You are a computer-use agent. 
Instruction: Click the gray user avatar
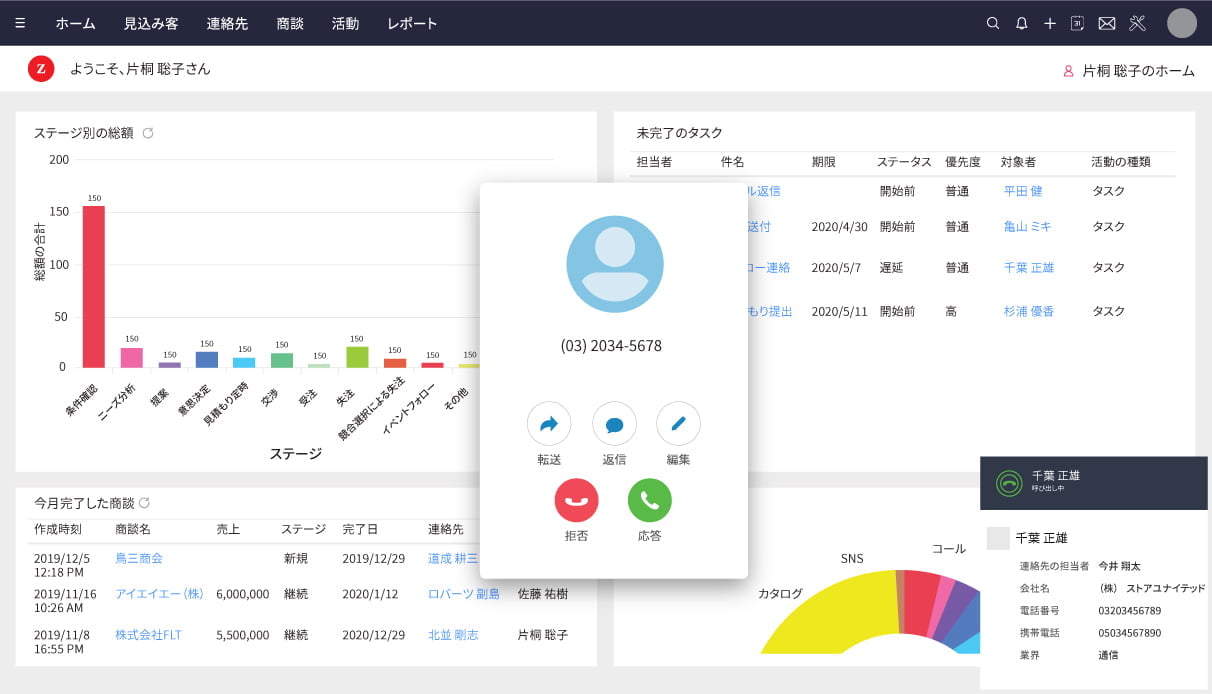[x=1182, y=23]
